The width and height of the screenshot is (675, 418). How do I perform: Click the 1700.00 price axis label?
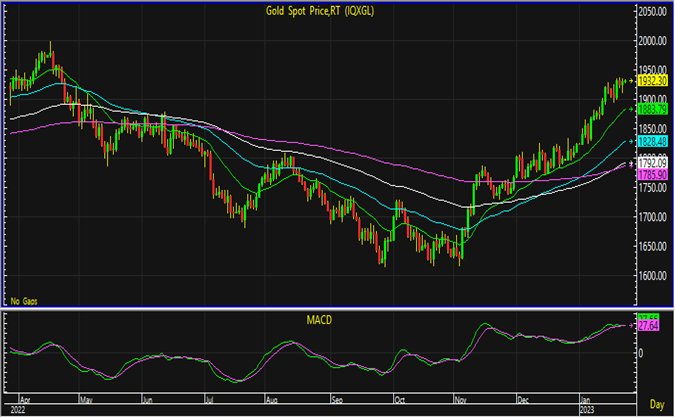coord(652,217)
